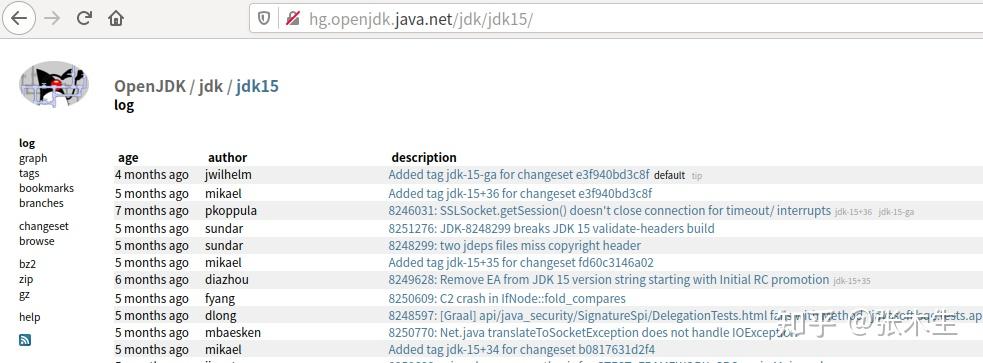Viewport: 983px width, 363px height.
Task: Click the insecure connection padlock icon
Action: [x=293, y=19]
